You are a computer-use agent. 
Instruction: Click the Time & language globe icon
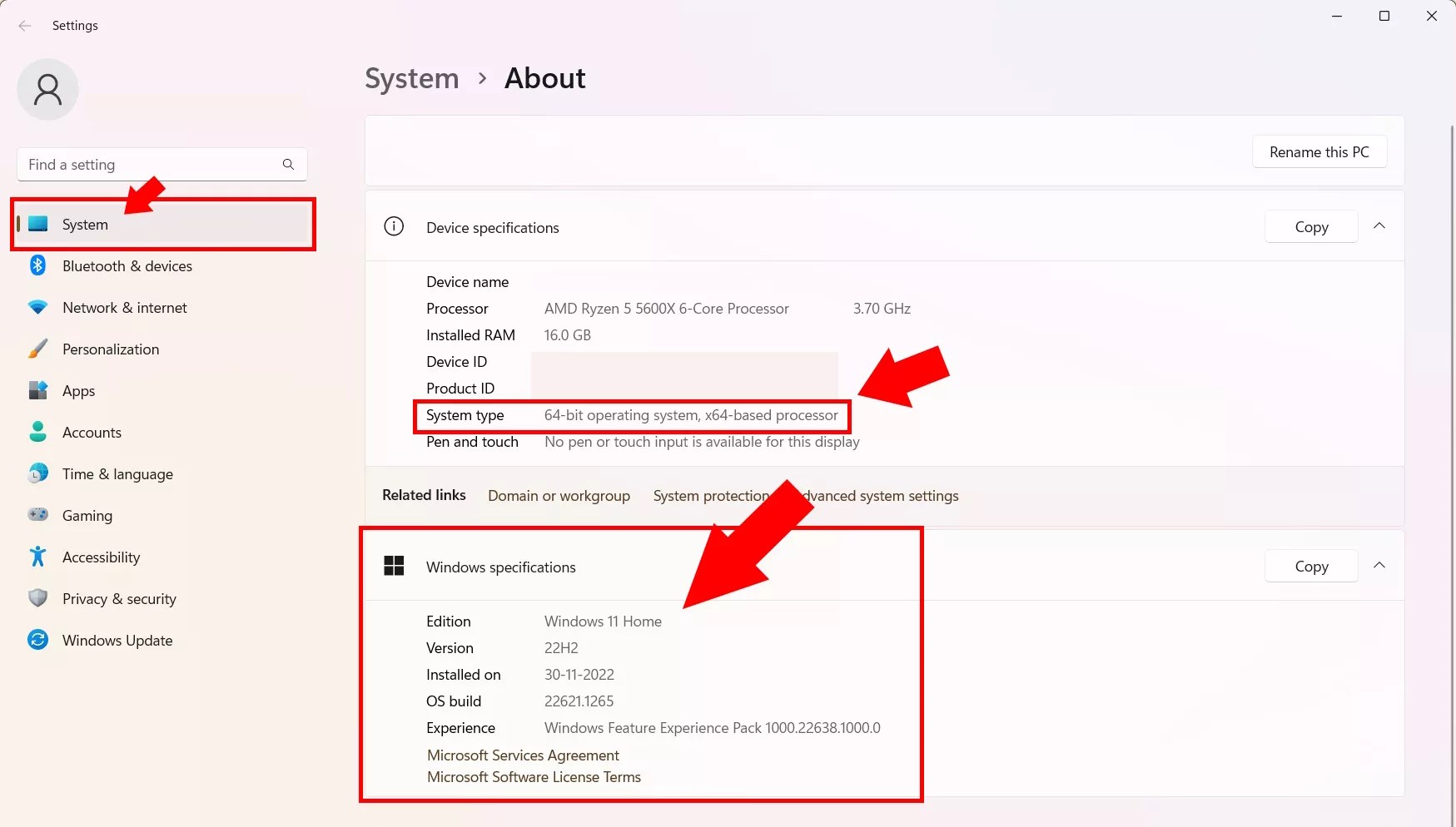pos(37,473)
